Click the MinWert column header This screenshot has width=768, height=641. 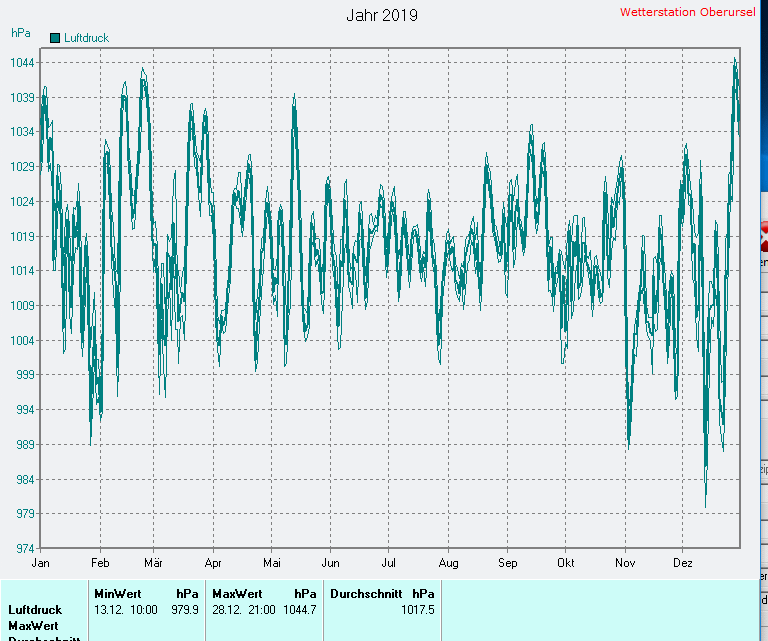[x=118, y=594]
